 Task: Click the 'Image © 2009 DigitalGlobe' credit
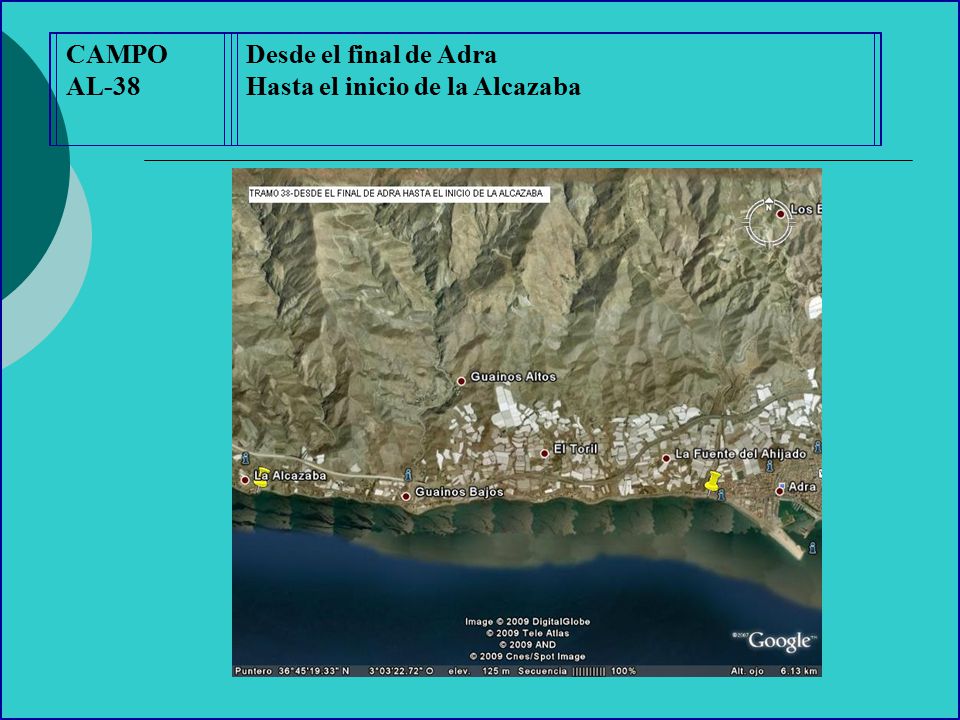point(527,621)
